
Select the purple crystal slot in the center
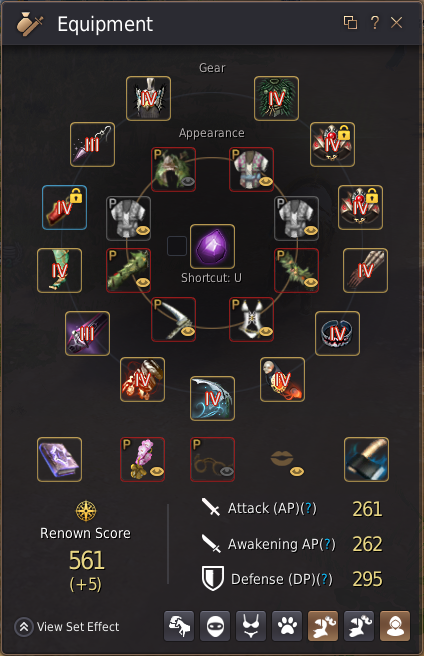click(x=212, y=246)
